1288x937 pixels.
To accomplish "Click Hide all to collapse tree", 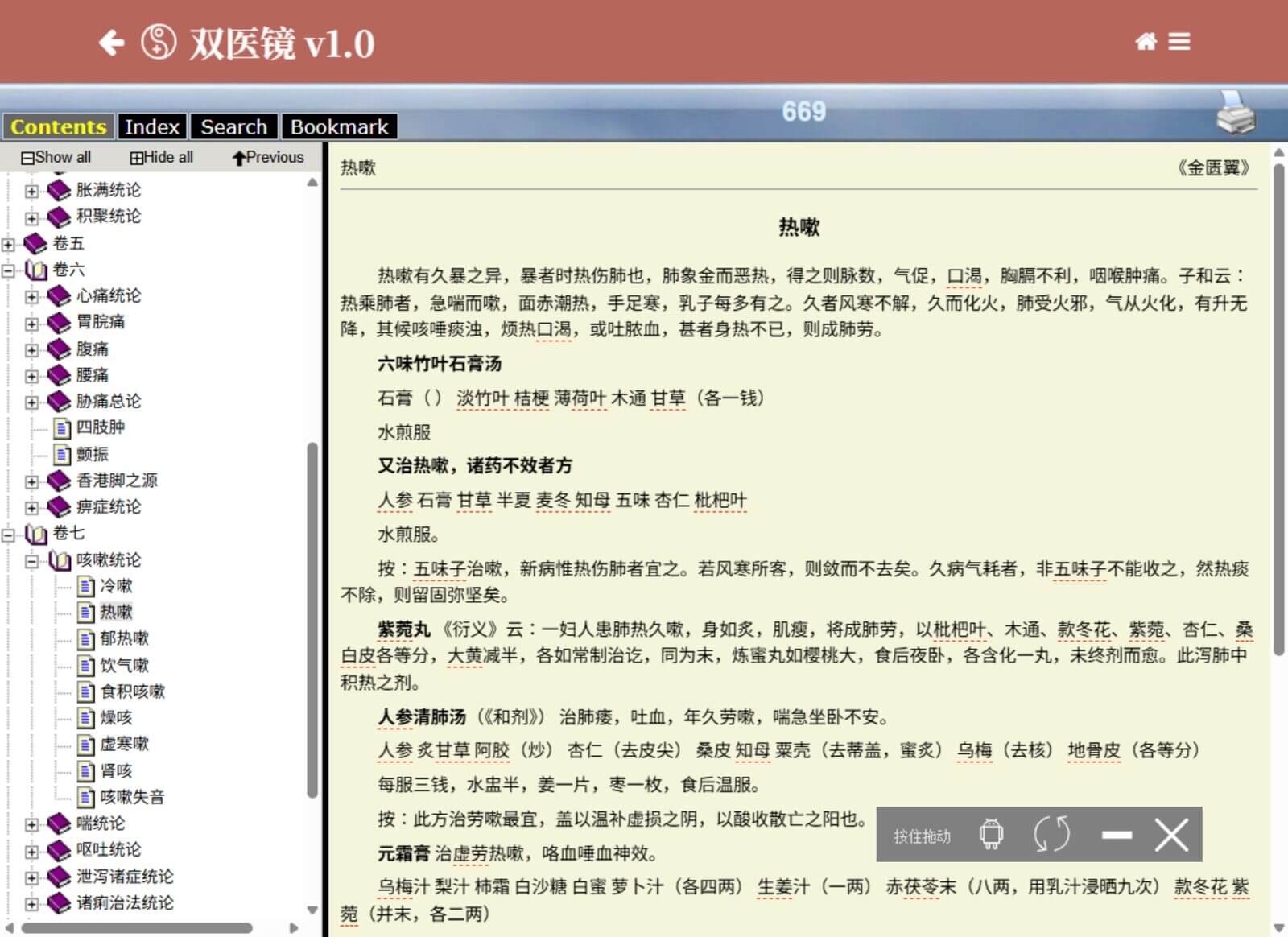I will (x=162, y=158).
